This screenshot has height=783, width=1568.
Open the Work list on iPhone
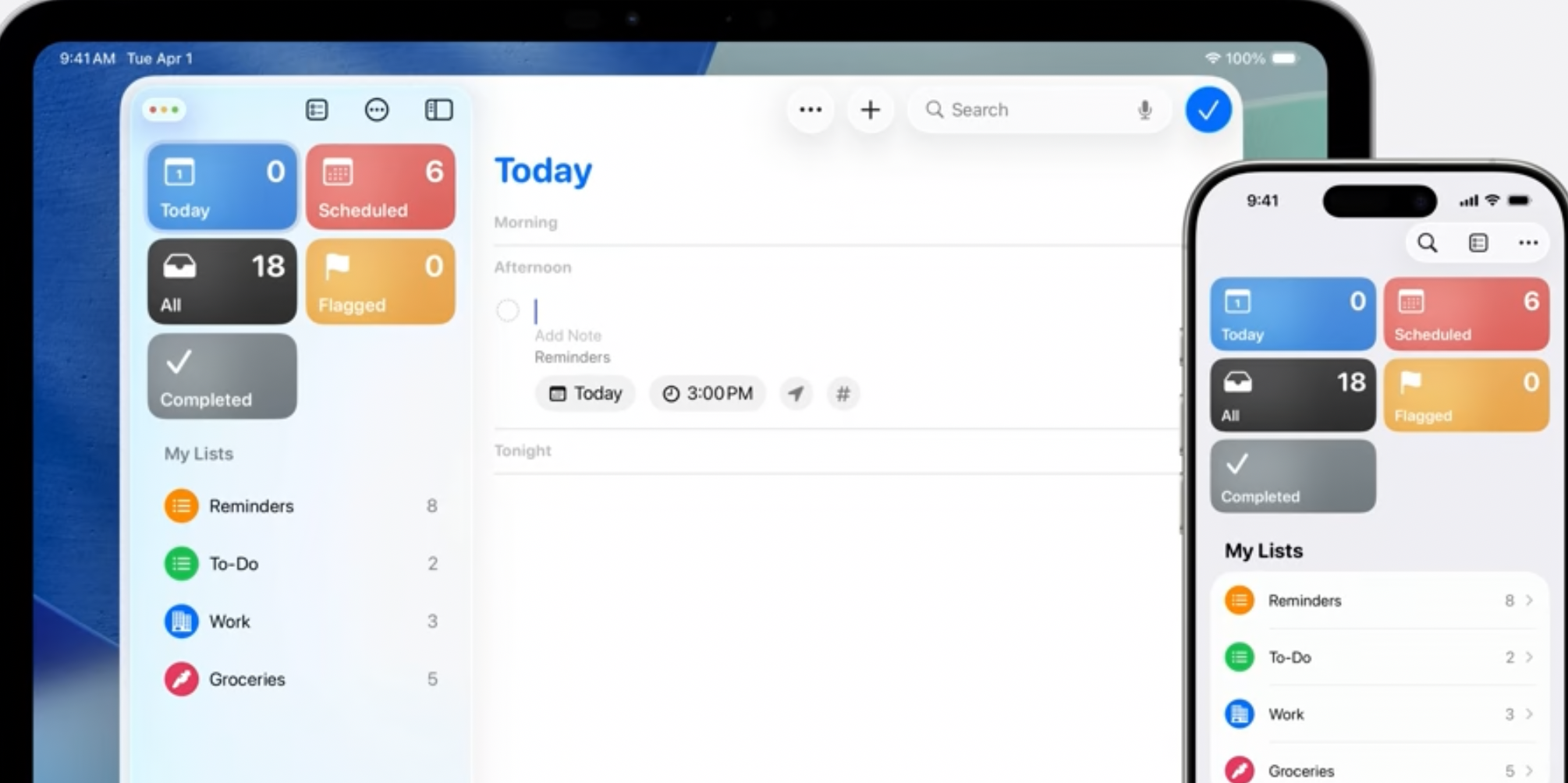pyautogui.click(x=1379, y=714)
